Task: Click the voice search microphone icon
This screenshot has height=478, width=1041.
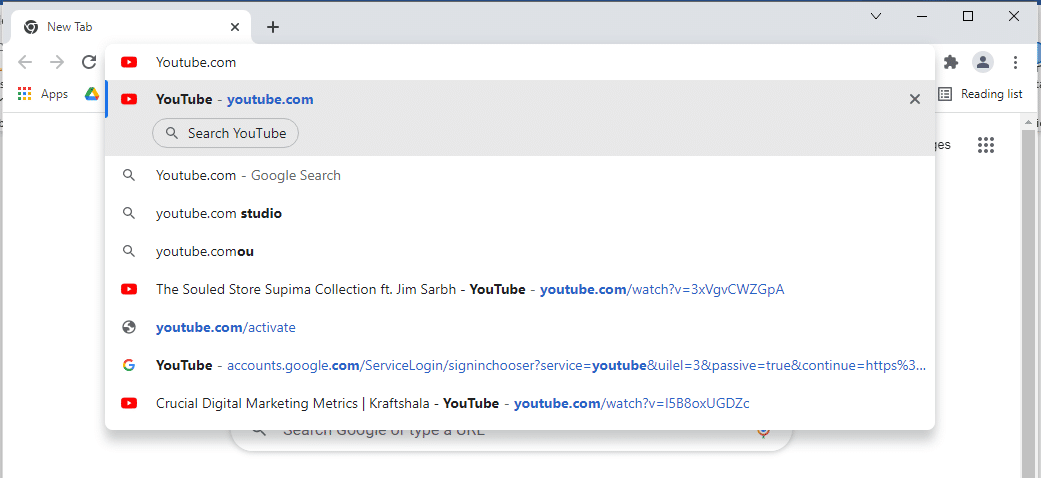Action: (763, 431)
